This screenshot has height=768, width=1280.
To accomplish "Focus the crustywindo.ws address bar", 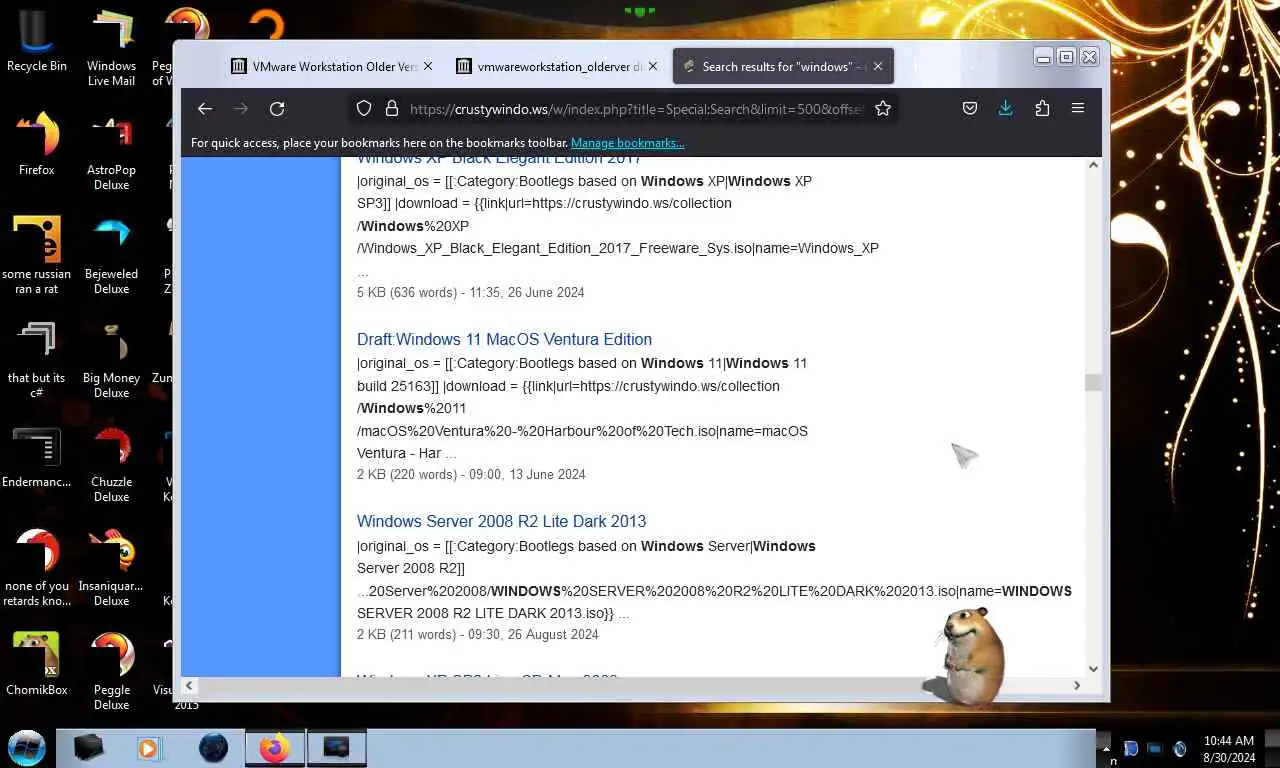I will point(635,108).
